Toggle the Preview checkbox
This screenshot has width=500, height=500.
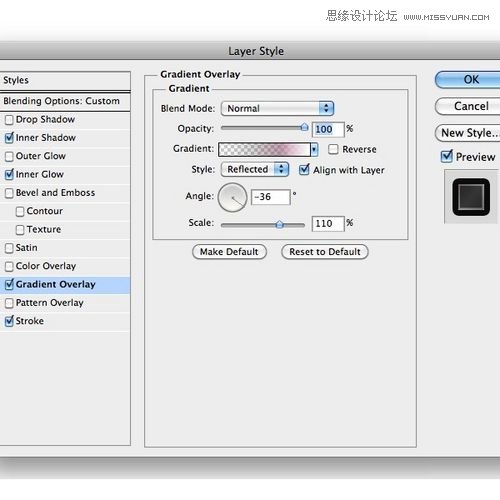[x=447, y=156]
